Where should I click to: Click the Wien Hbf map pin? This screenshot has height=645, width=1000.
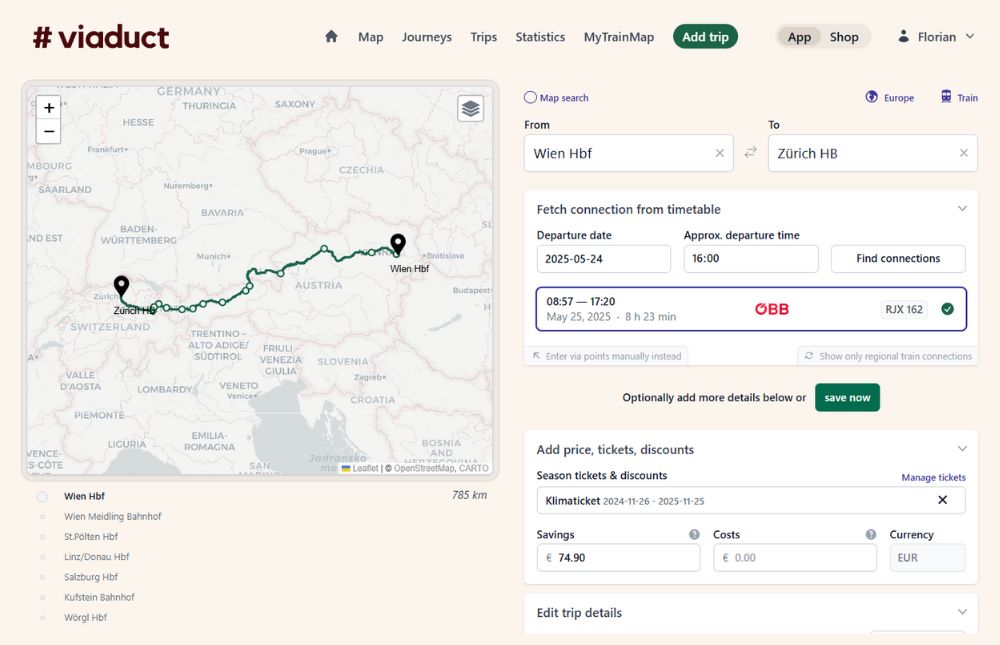[x=398, y=244]
